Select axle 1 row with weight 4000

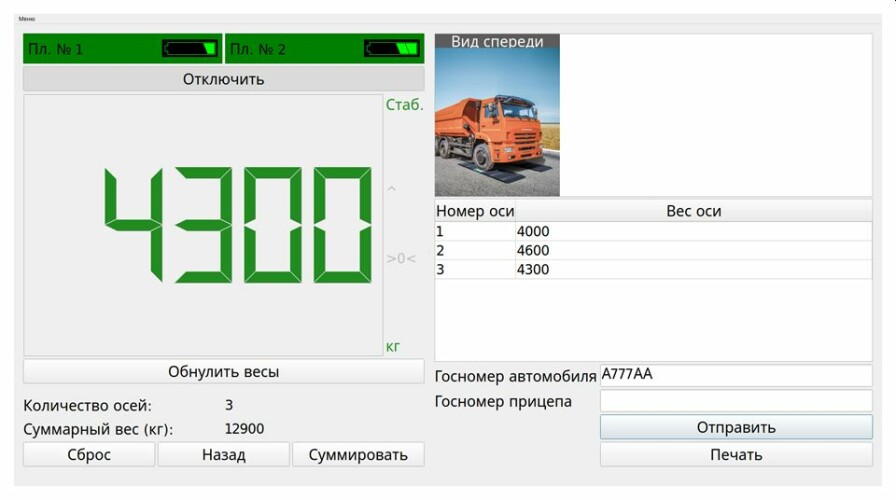click(653, 232)
